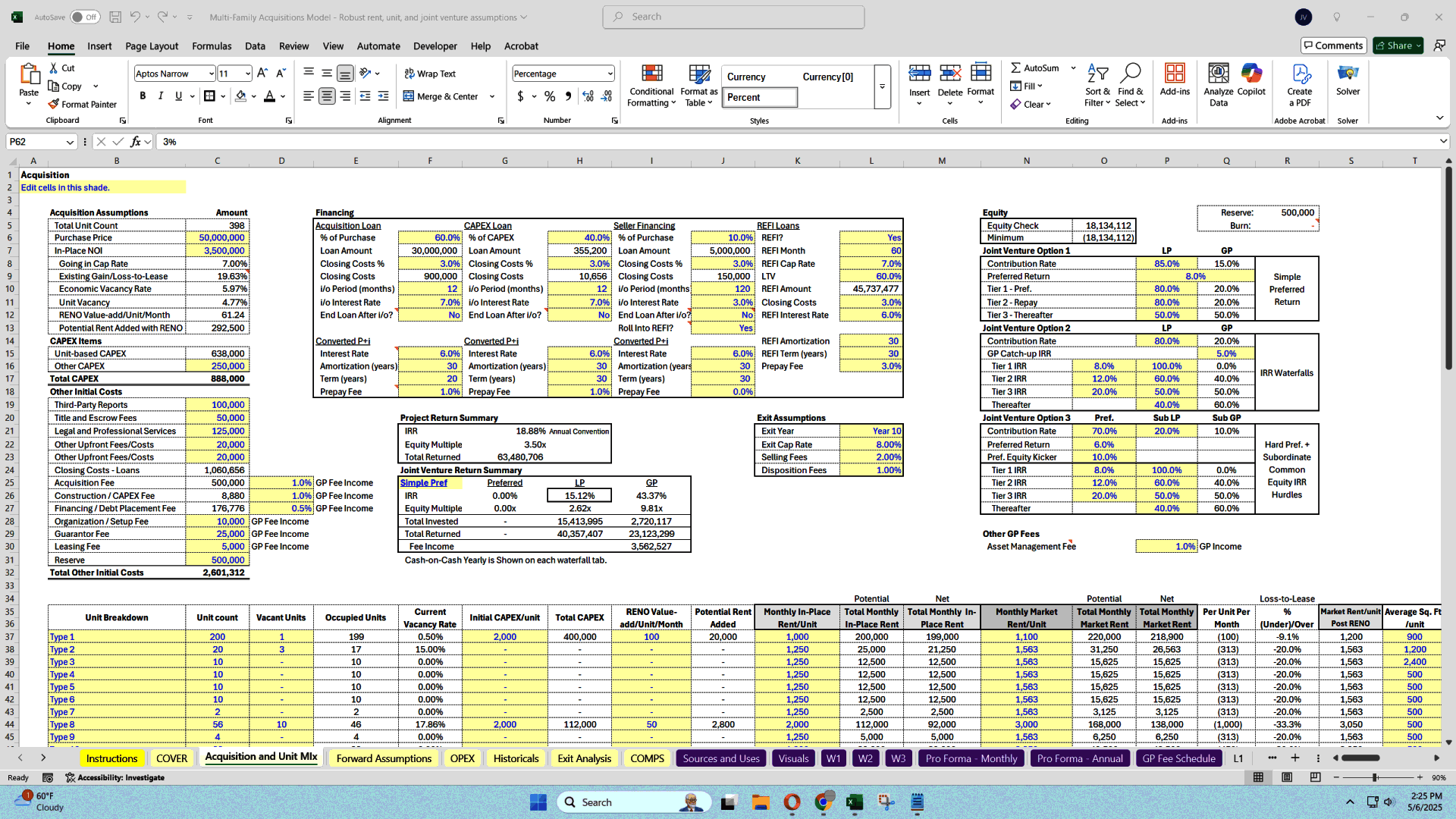Apply Italic formatting
Viewport: 1456px width, 819px height.
161,96
